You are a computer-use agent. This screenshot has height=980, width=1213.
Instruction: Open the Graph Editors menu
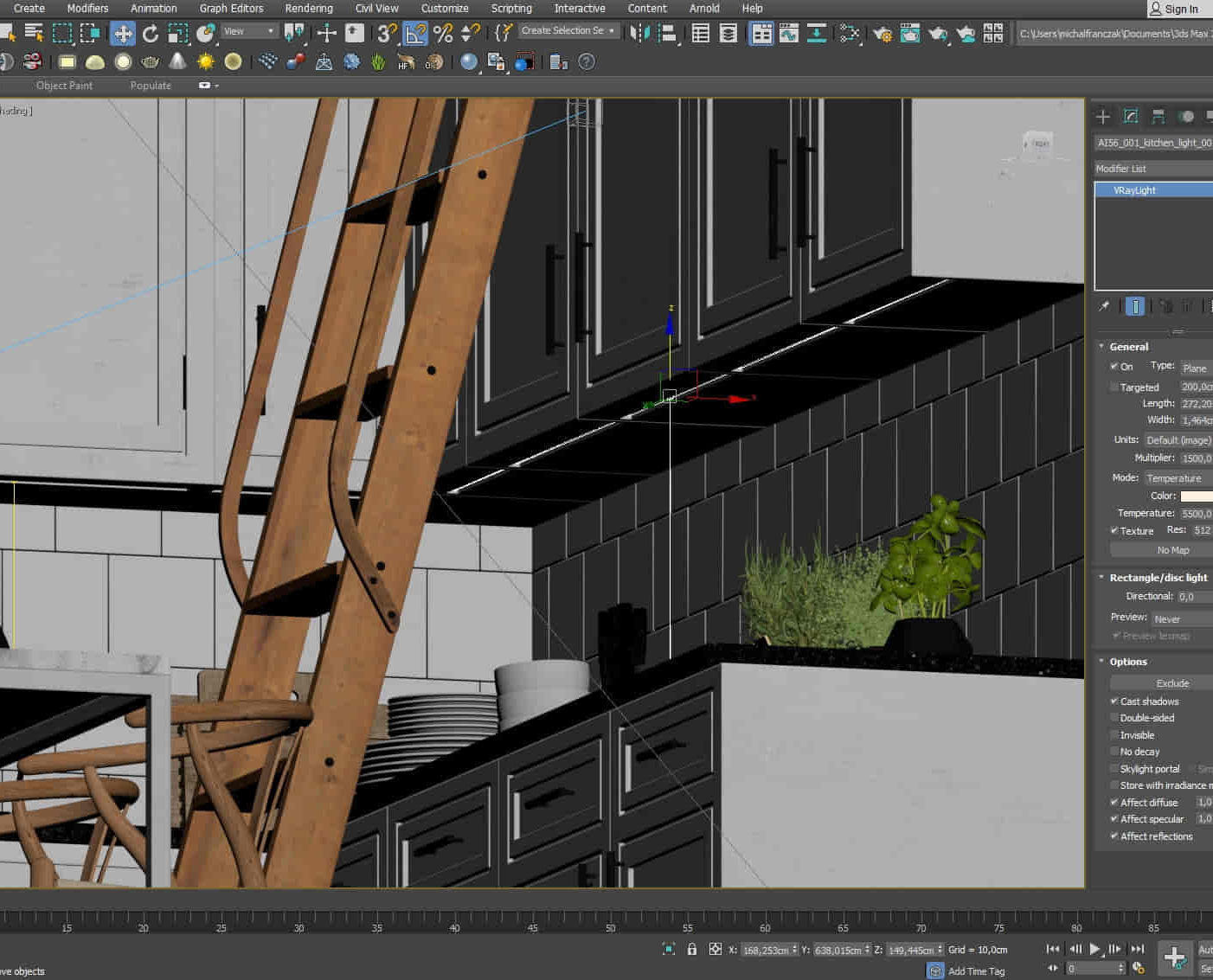[x=231, y=8]
